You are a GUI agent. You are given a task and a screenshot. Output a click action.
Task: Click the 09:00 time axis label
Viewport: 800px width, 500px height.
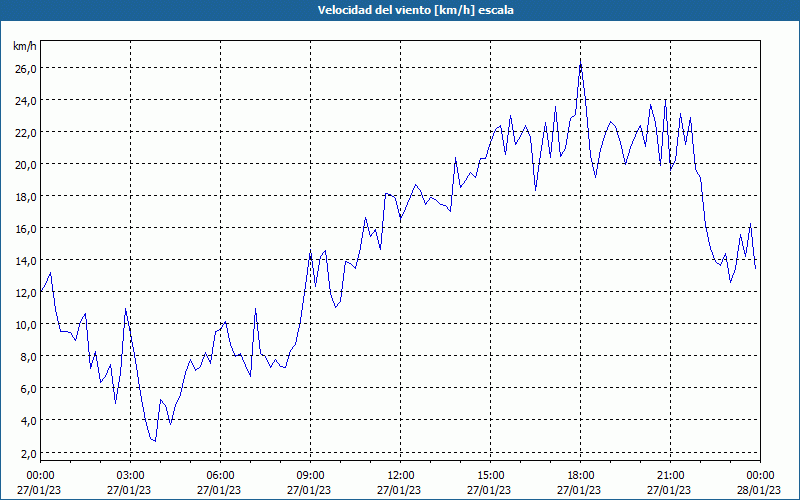[310, 476]
